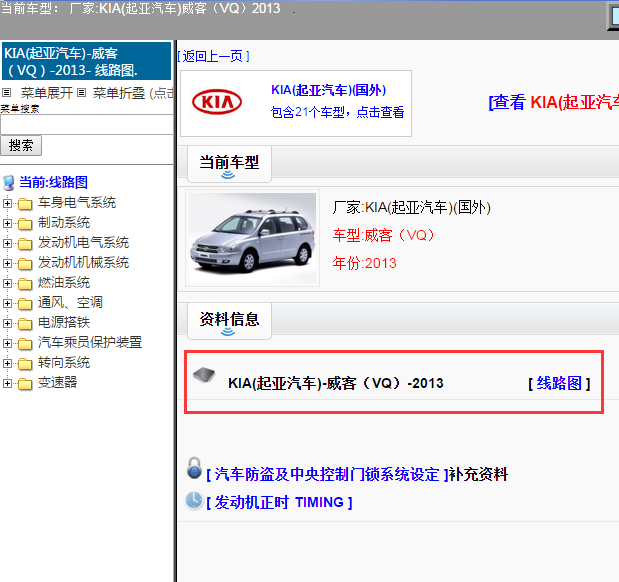Image resolution: width=619 pixels, height=582 pixels.
Task: Select 当前:线路图 tree root
Action: pyautogui.click(x=53, y=182)
